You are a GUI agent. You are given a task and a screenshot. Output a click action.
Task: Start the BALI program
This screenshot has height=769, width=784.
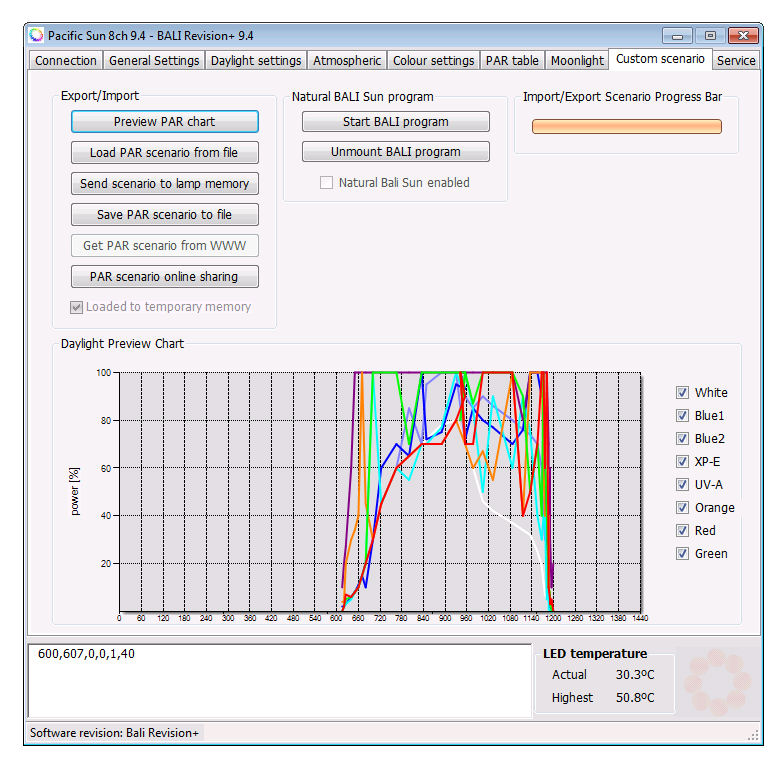tap(396, 122)
